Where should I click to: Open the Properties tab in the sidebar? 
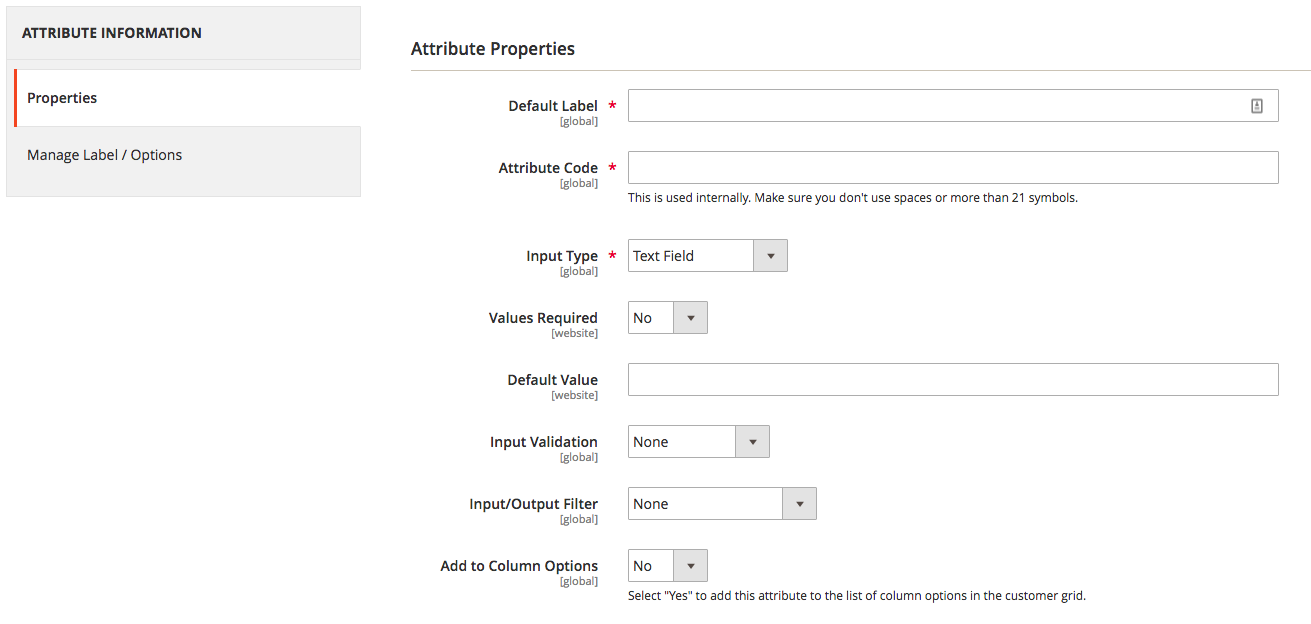(x=62, y=98)
